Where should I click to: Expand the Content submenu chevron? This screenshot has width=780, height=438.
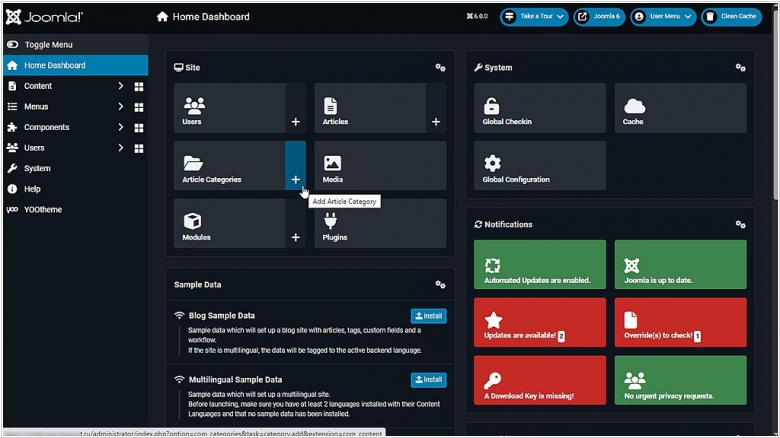120,87
